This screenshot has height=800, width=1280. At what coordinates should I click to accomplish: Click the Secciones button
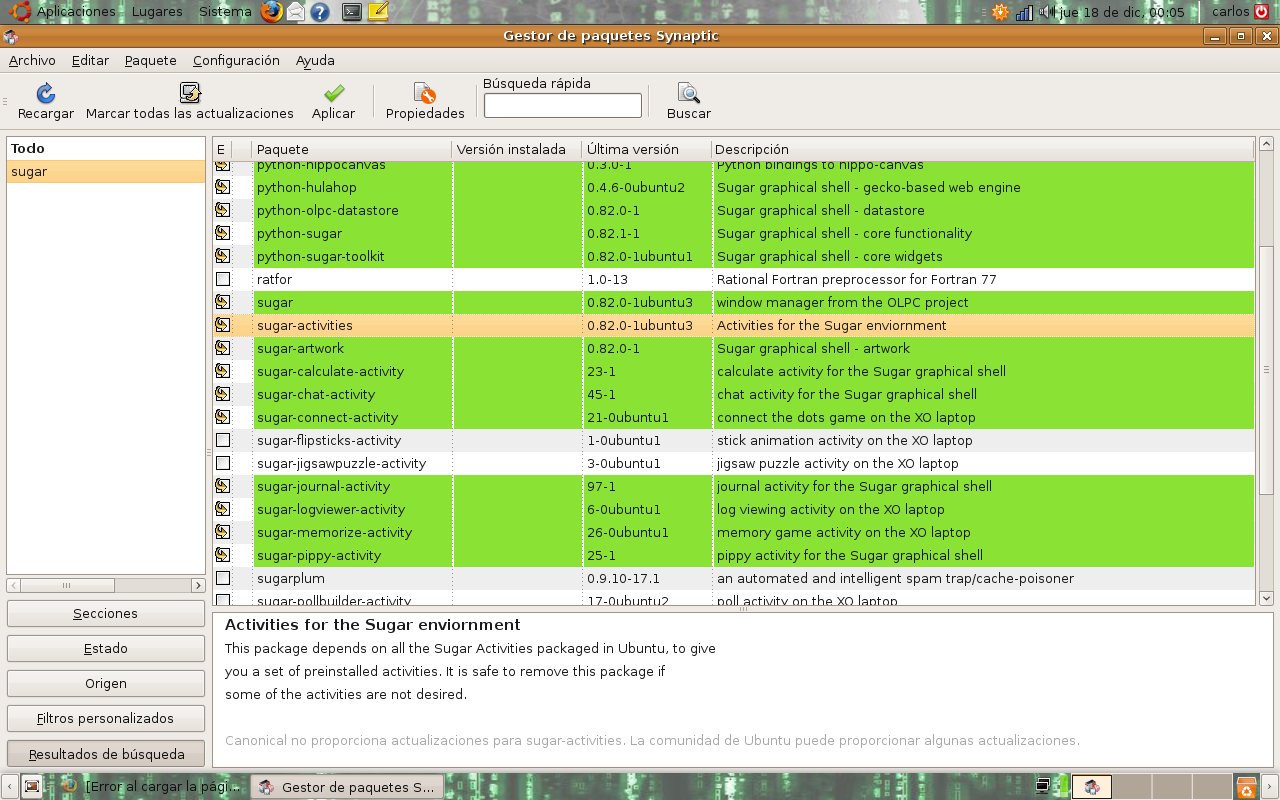point(106,613)
